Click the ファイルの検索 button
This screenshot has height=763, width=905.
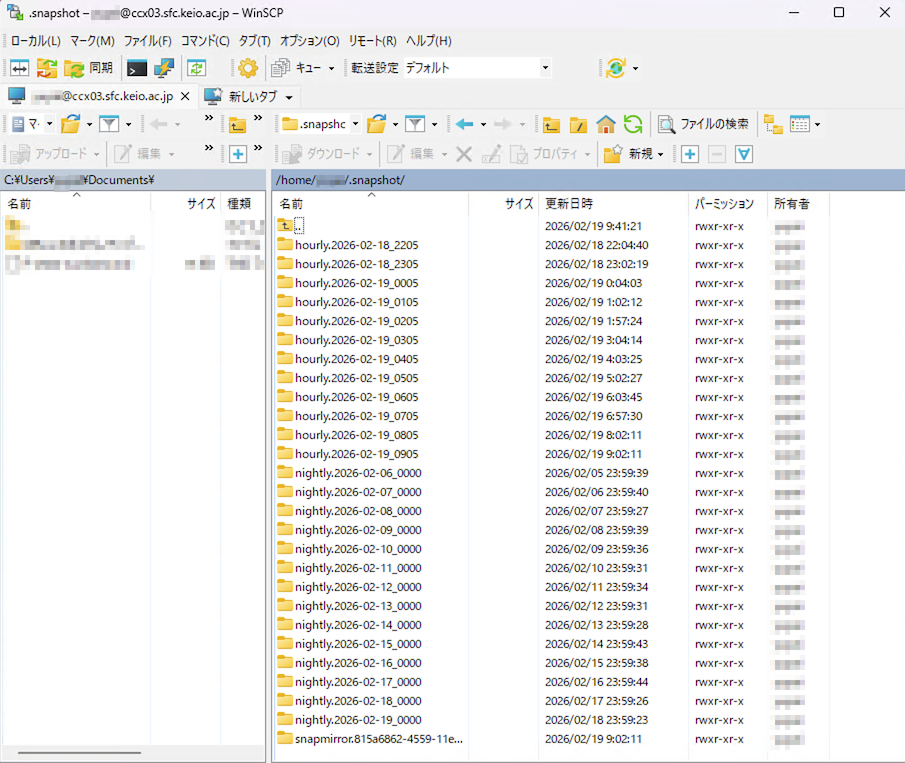(x=703, y=124)
